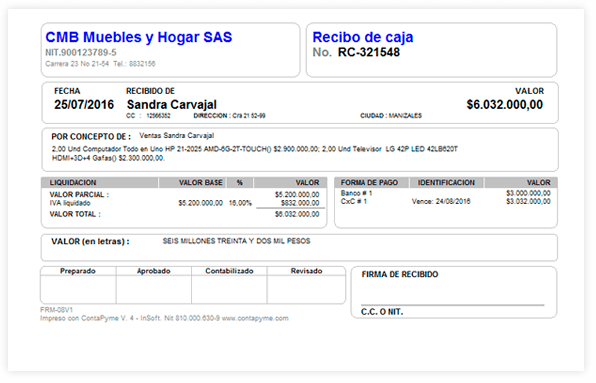Select the total $6.032.000,00 in liquidation table
596x383 pixels.
coord(297,214)
